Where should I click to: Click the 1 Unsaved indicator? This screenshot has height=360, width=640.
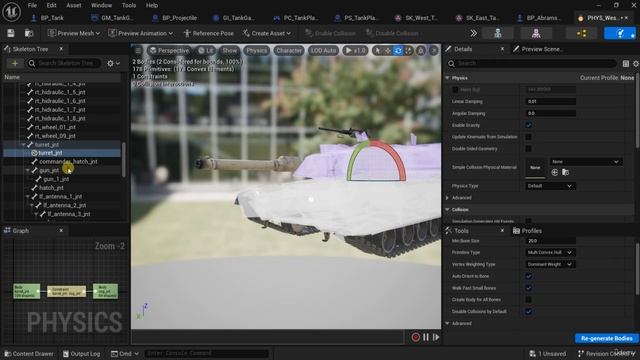[548, 353]
